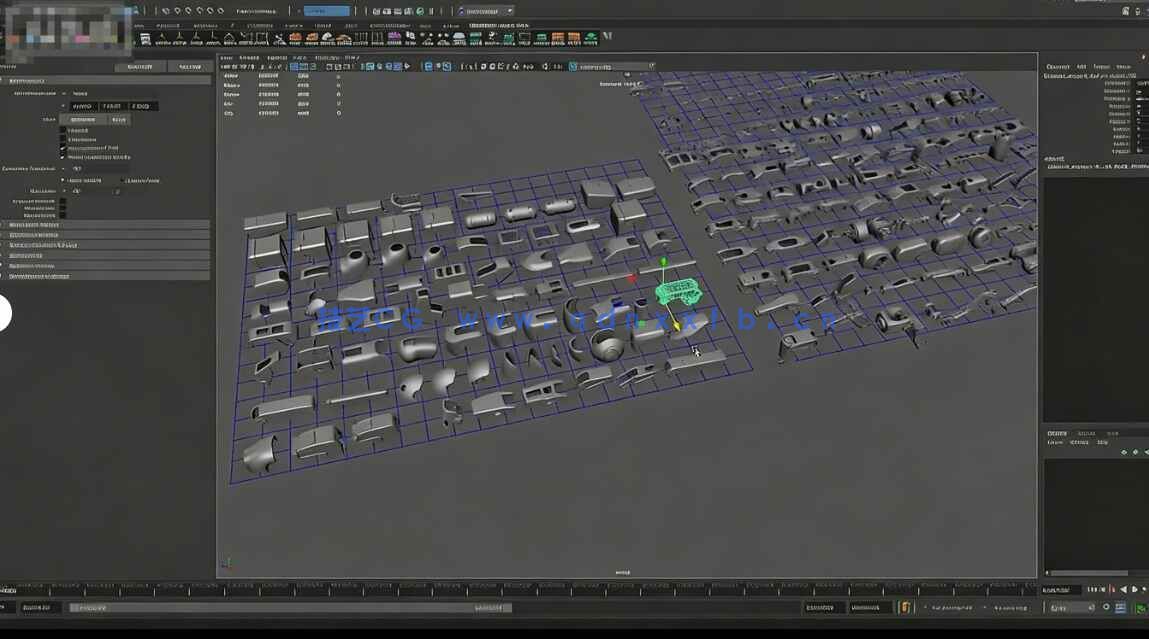Click the Reset Tool button
This screenshot has width=1149, height=639.
pyautogui.click(x=141, y=67)
